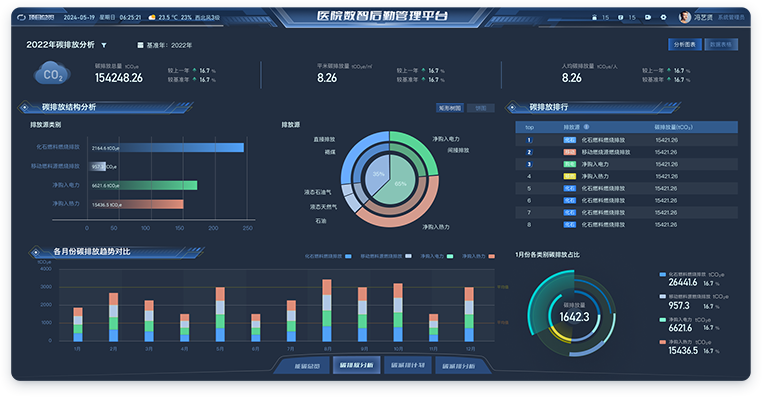Image resolution: width=762 pixels, height=397 pixels.
Task: Switch to the 矩形树图 chart button
Action: (x=450, y=108)
